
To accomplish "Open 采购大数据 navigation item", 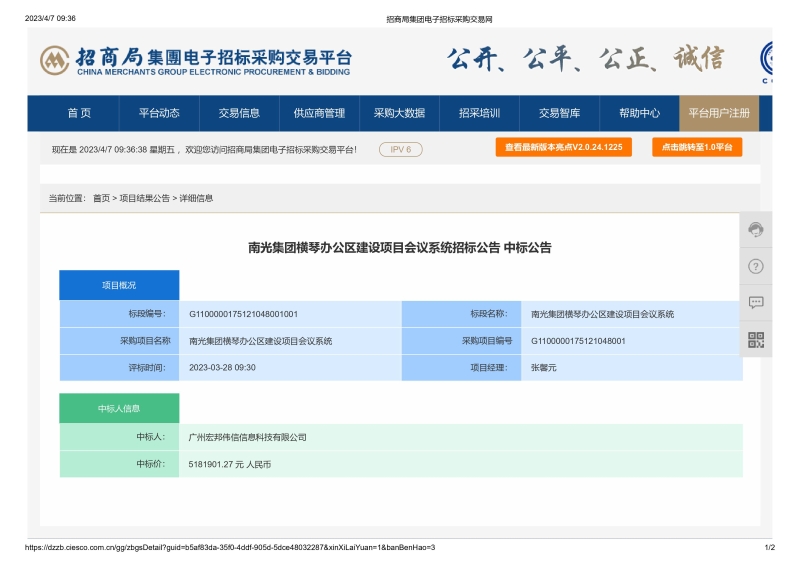I will (399, 113).
